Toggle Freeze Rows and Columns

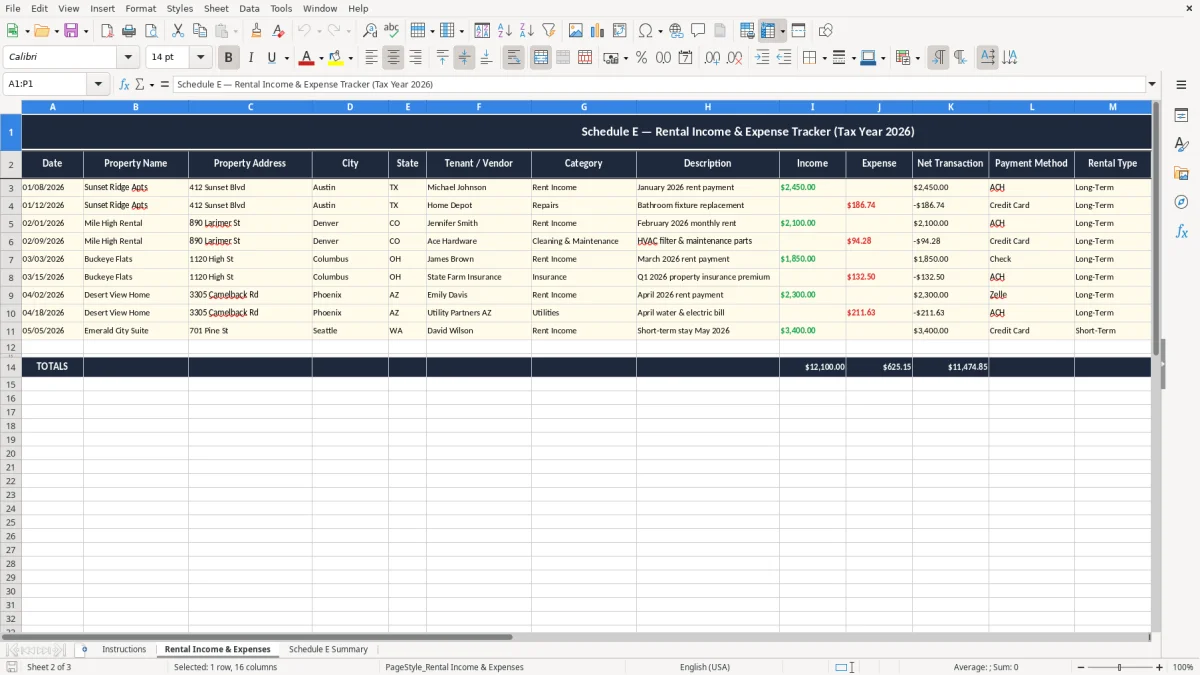coord(768,31)
